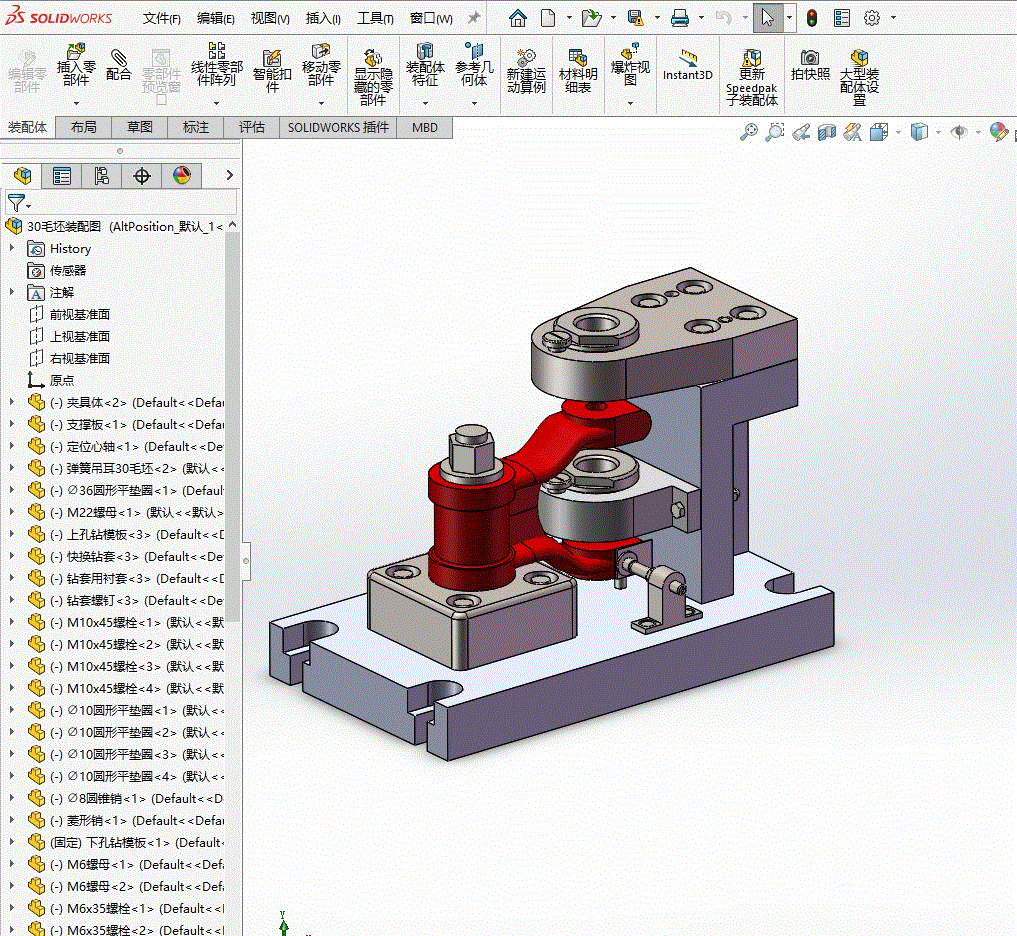This screenshot has width=1017, height=936.
Task: Expand the 注解 (Annotations) node
Action: click(12, 292)
